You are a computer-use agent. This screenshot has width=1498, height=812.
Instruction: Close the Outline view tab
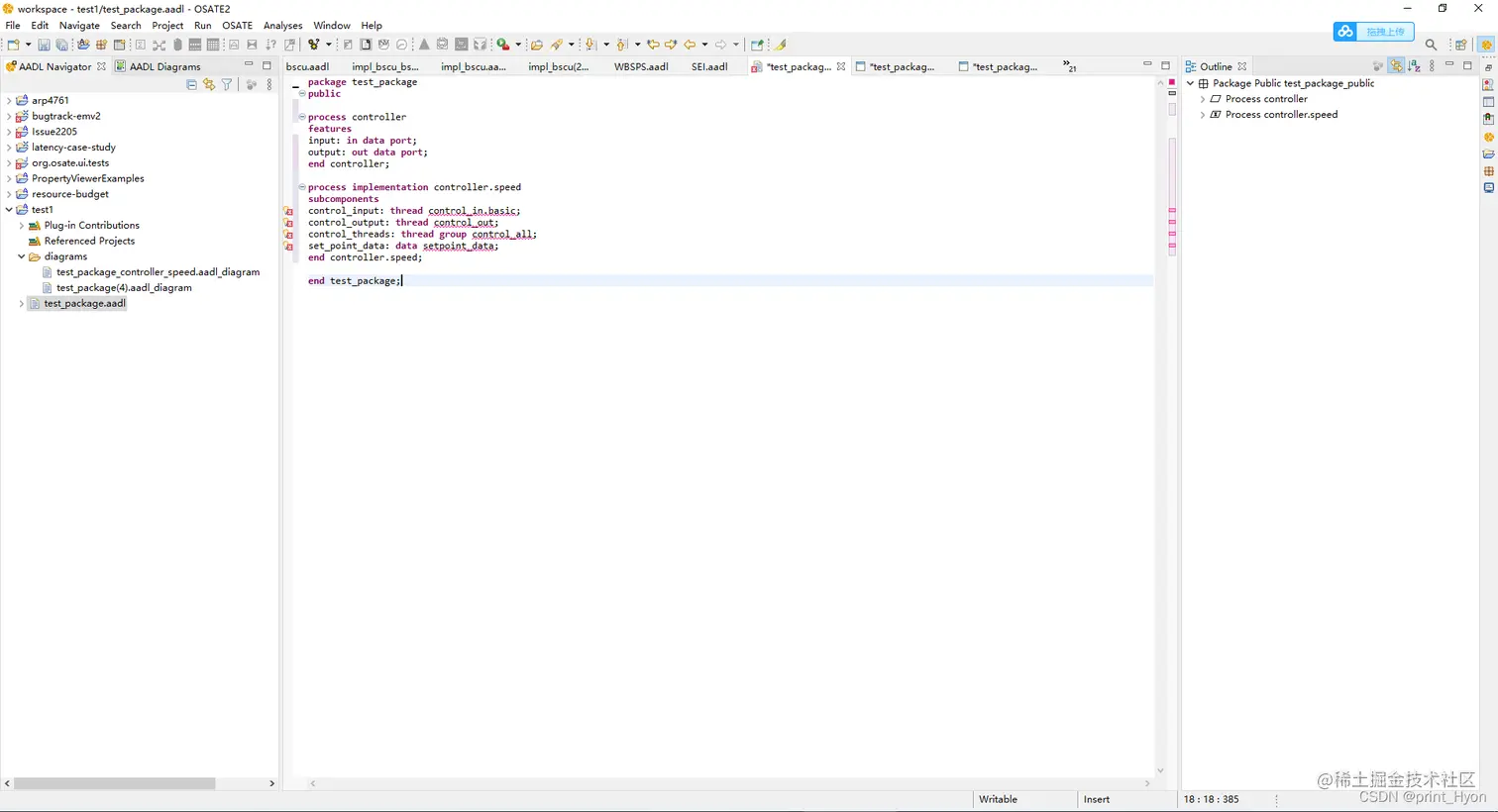click(x=1242, y=66)
